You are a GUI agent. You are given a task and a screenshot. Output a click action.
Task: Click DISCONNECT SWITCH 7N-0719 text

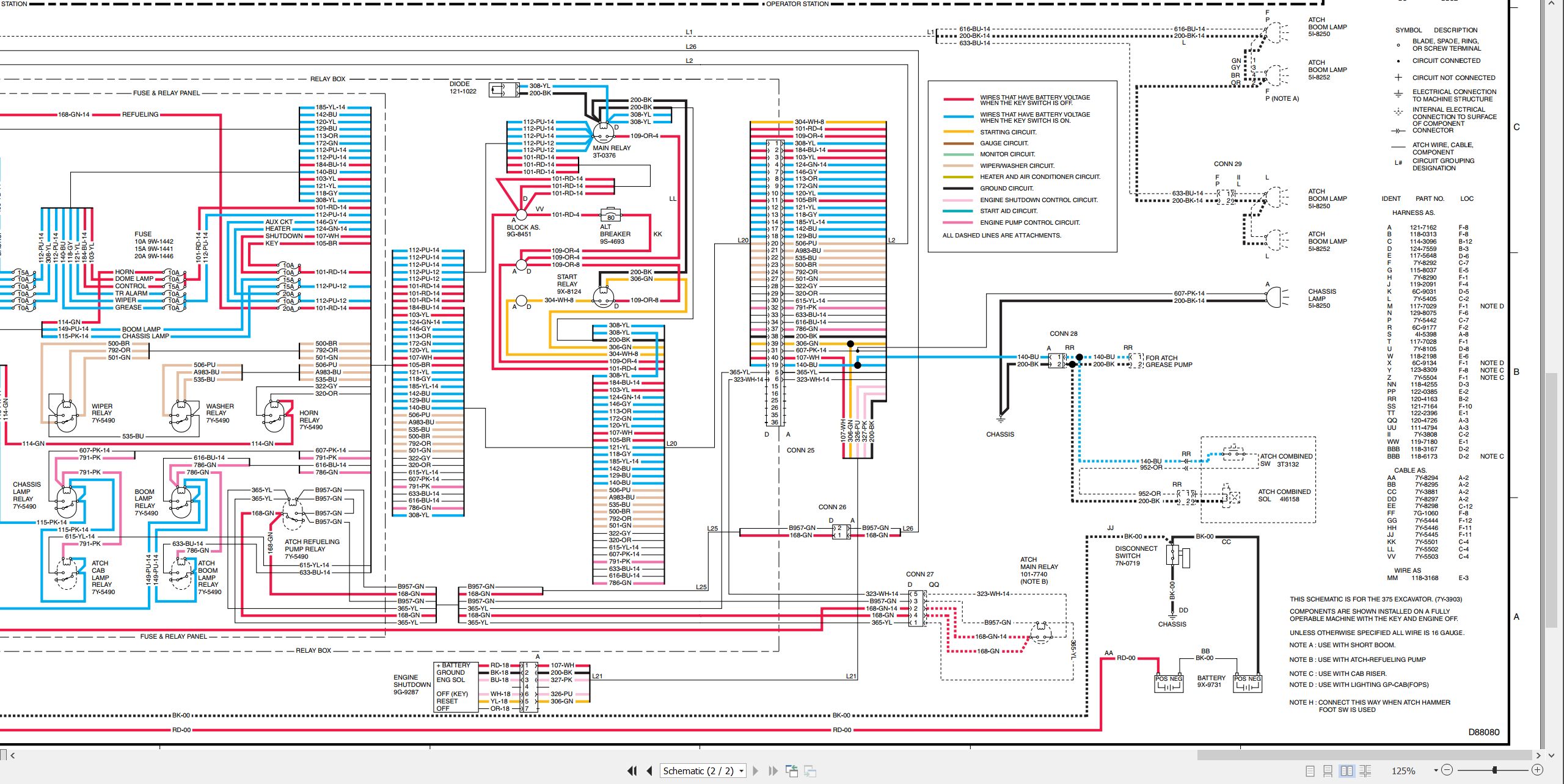click(1136, 556)
